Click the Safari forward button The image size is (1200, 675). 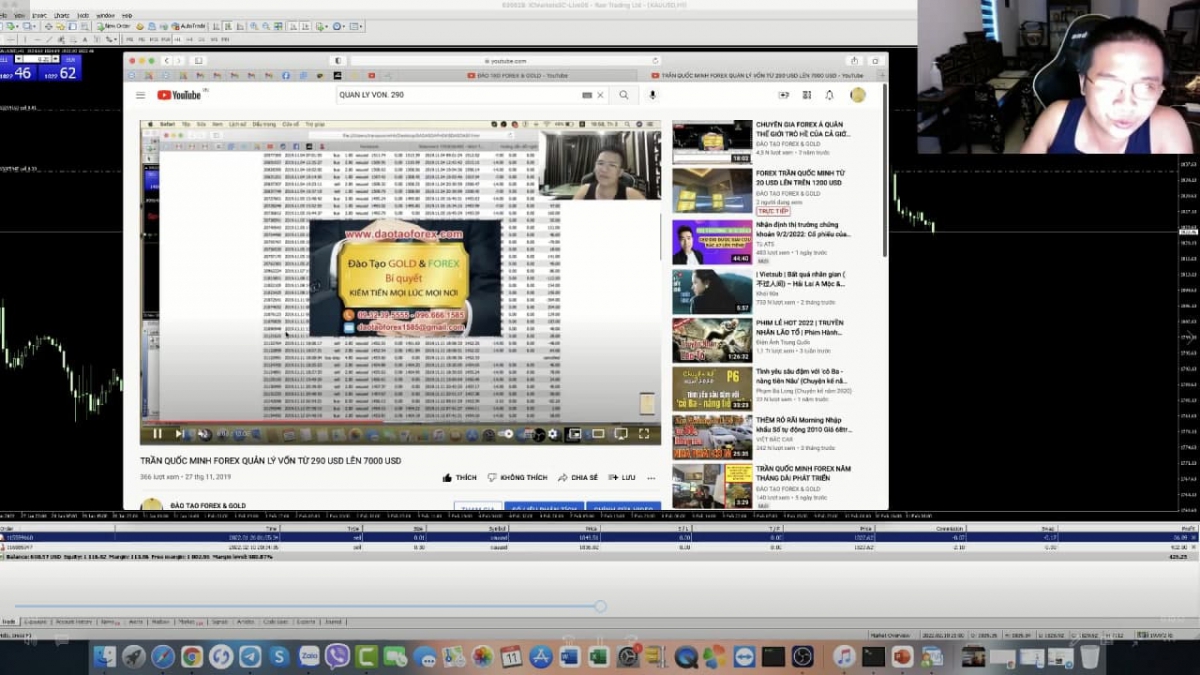tap(179, 61)
